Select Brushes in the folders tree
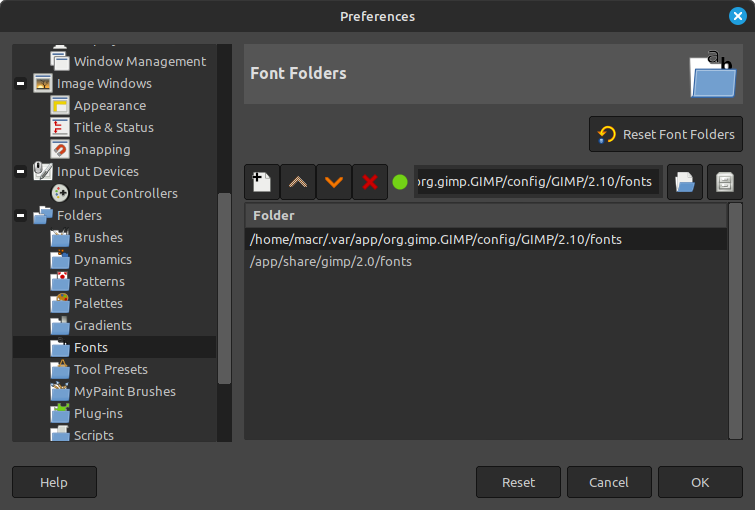 [98, 237]
